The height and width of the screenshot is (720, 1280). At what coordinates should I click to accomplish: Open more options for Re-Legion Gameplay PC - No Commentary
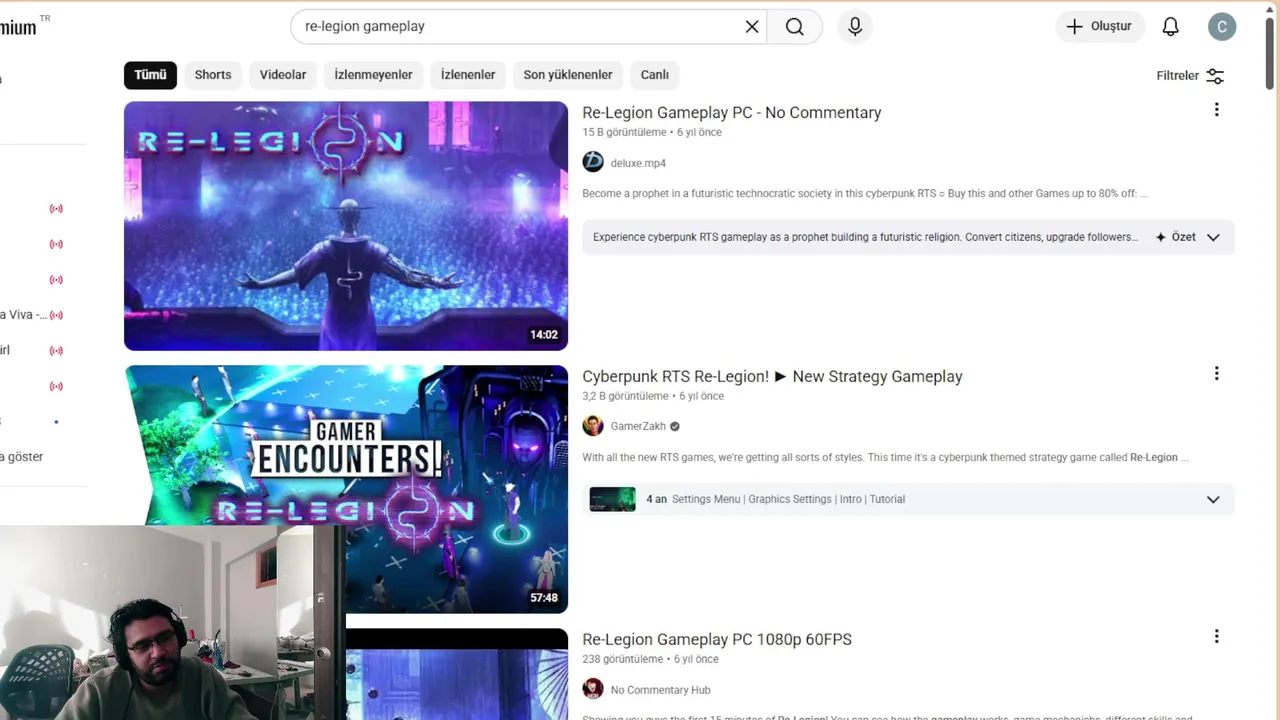pyautogui.click(x=1217, y=110)
